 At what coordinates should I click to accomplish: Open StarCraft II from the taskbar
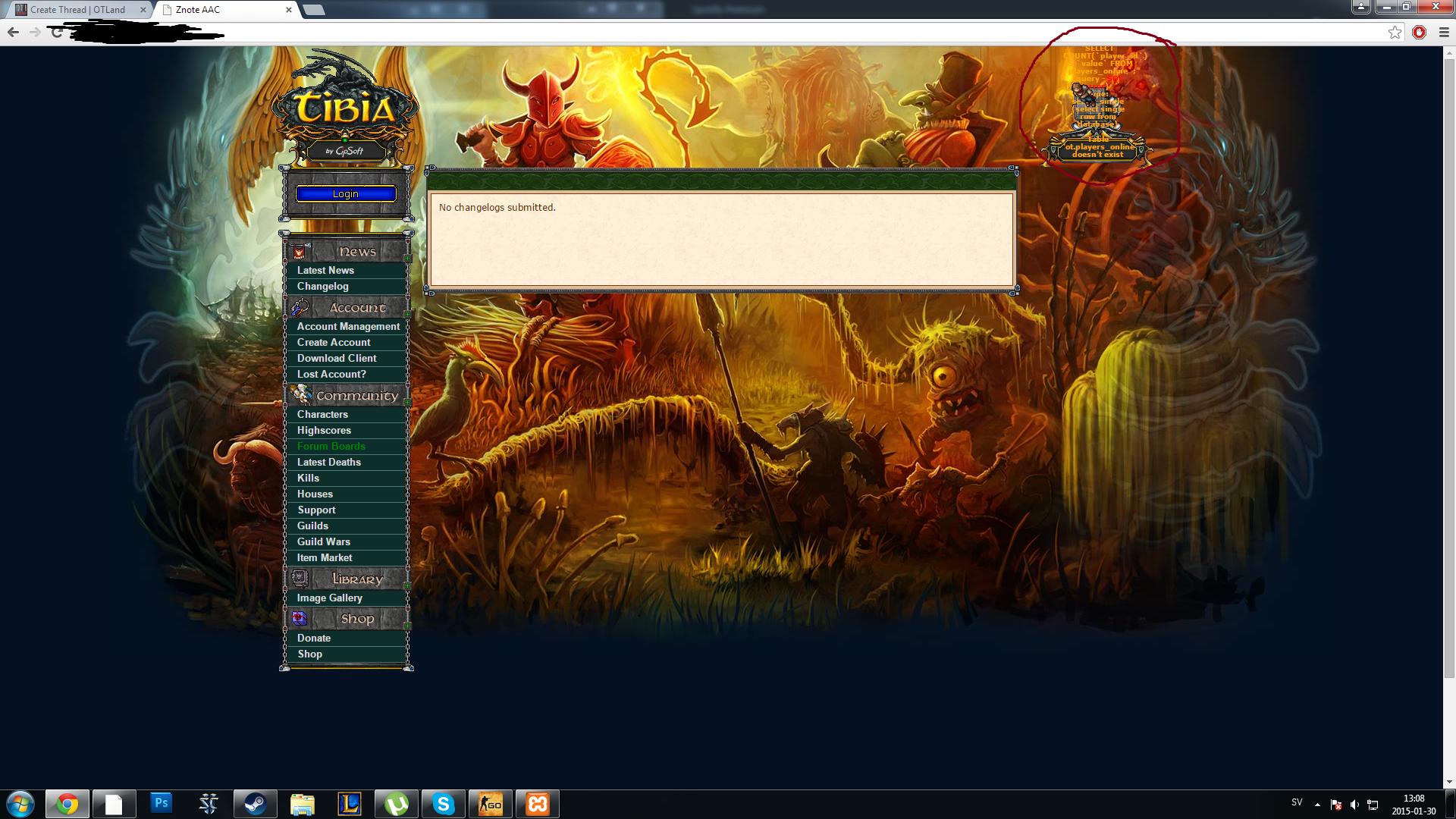click(x=208, y=804)
